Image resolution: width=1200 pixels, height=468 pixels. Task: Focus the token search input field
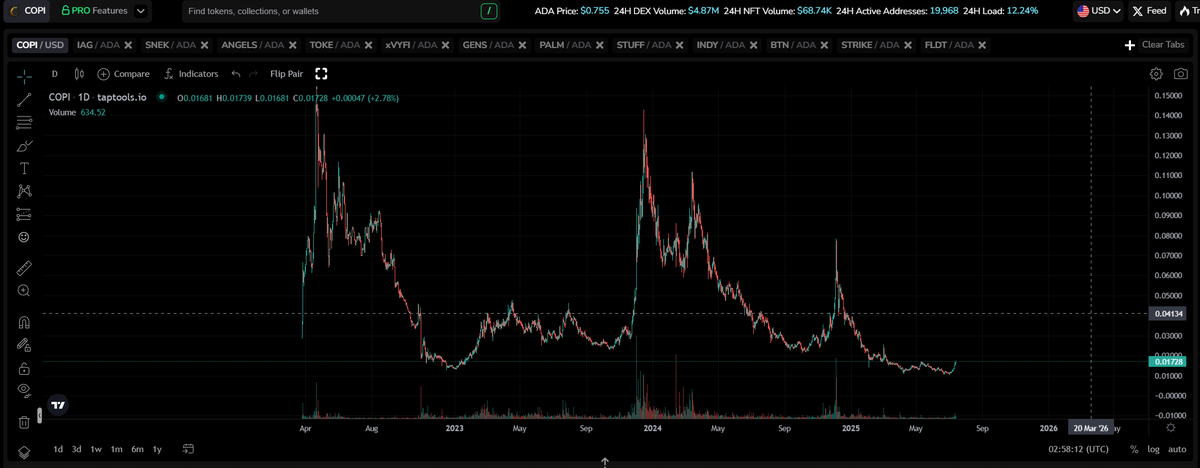[330, 11]
